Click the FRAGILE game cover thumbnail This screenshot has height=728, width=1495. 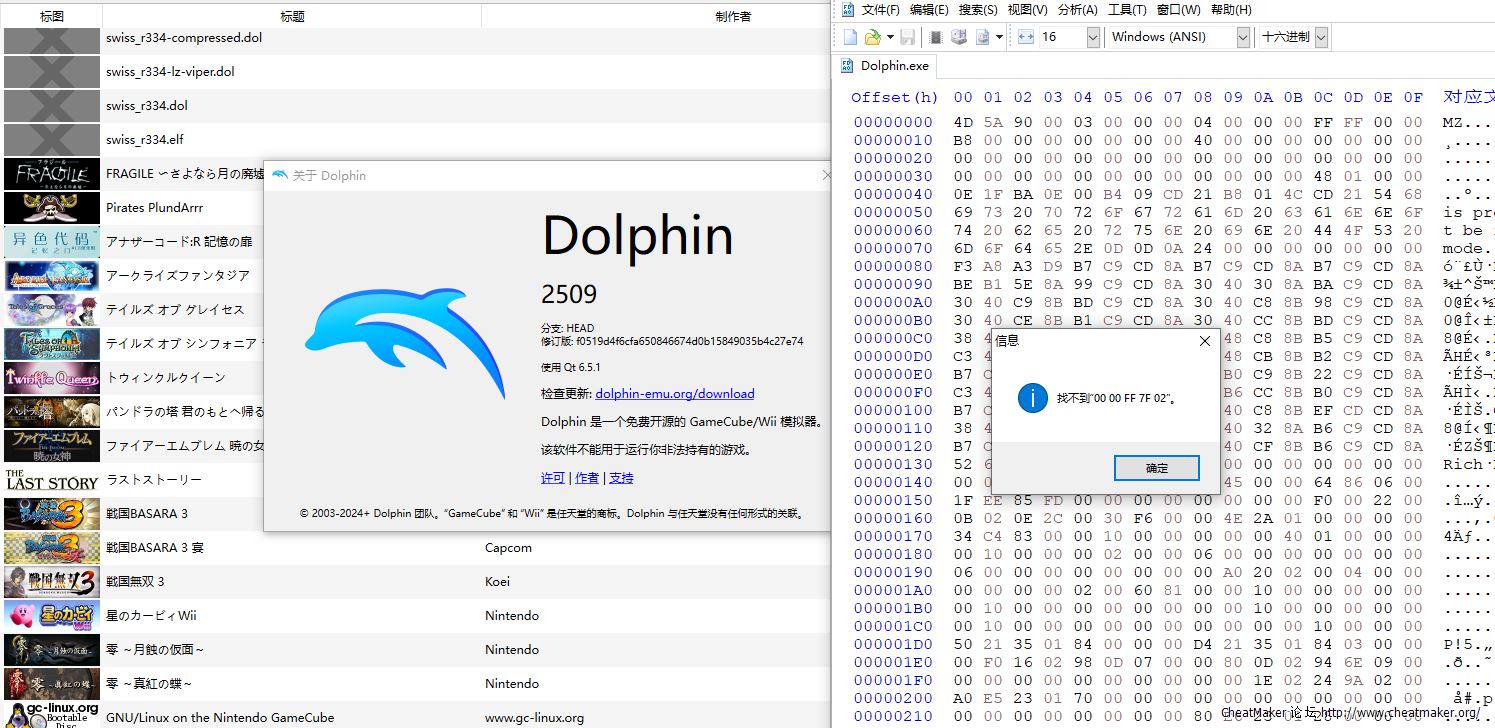pos(52,174)
